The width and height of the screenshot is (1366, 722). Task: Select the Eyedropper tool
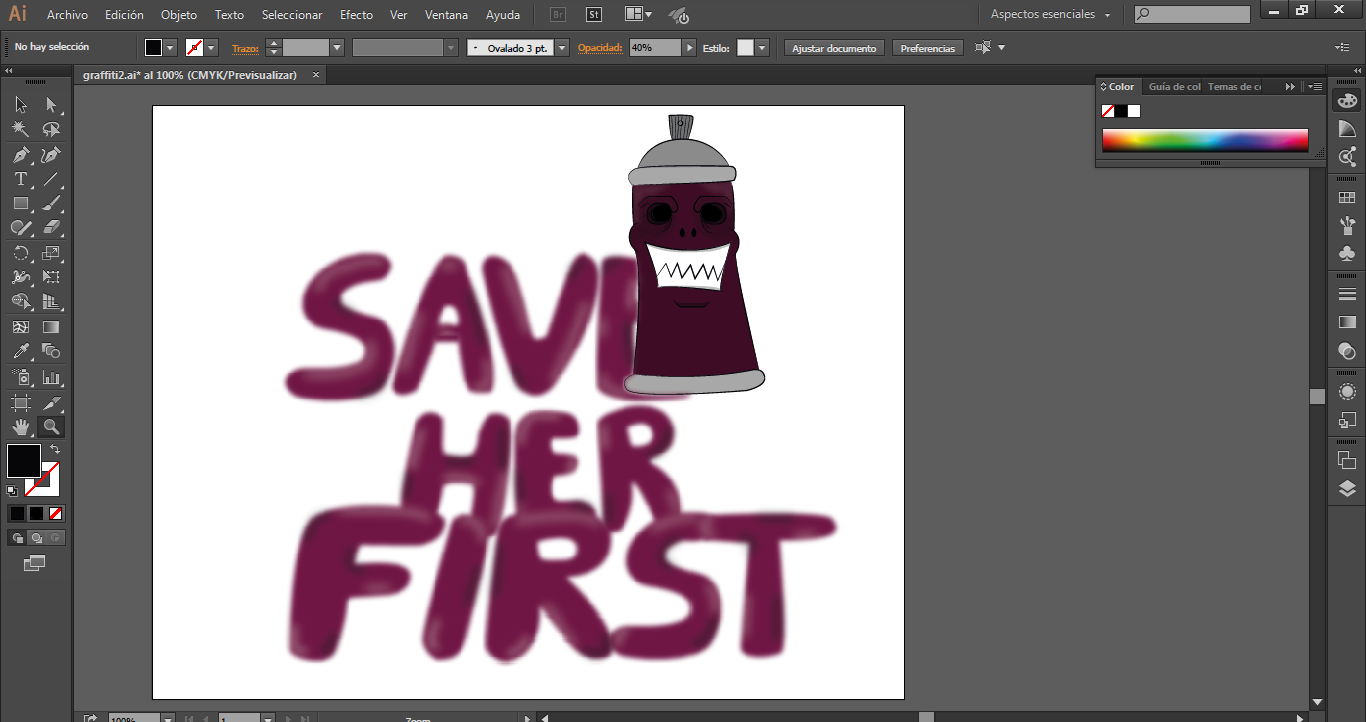(21, 352)
